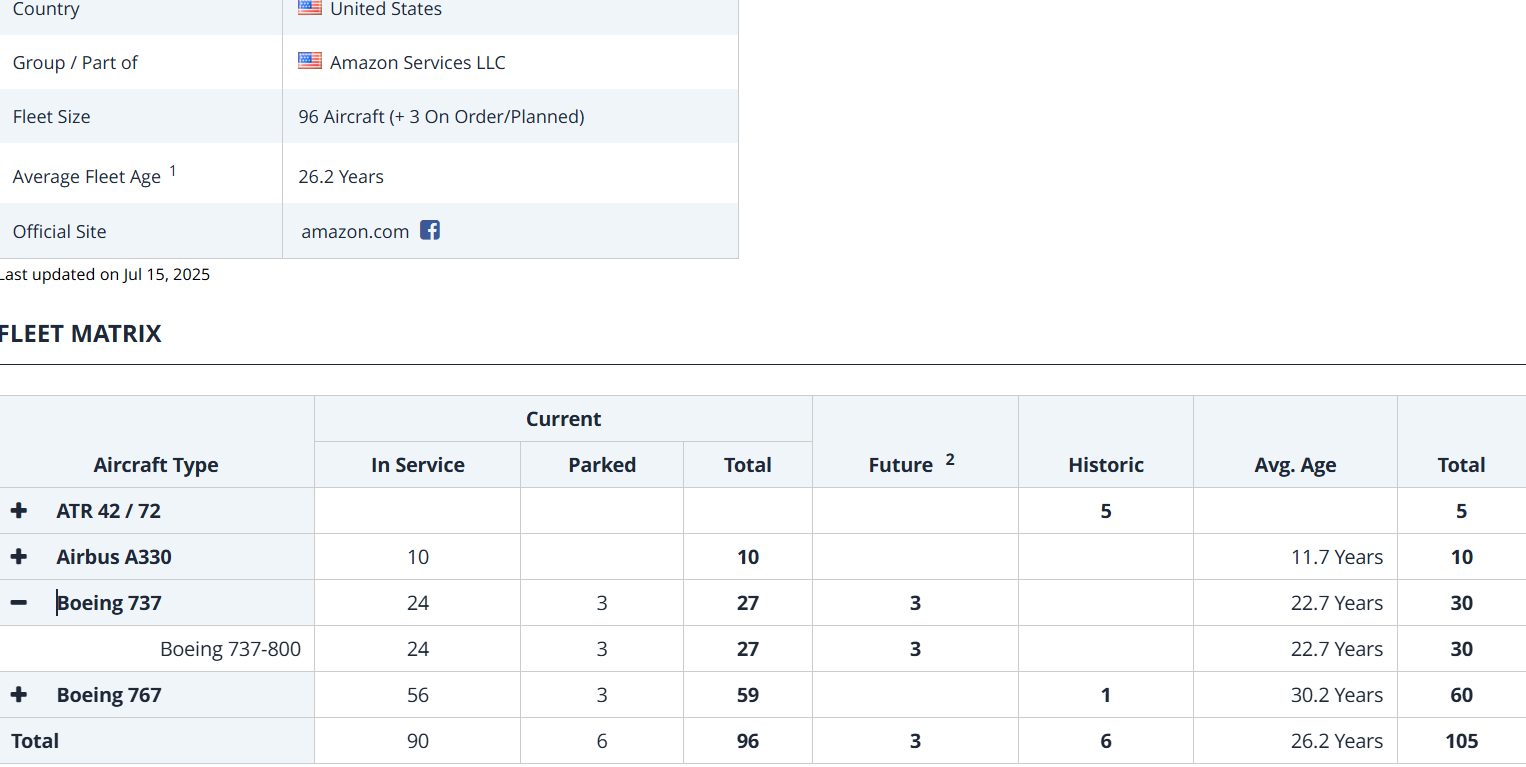Screen dimensions: 1526x767
Task: Click the Historic column header
Action: [1105, 465]
